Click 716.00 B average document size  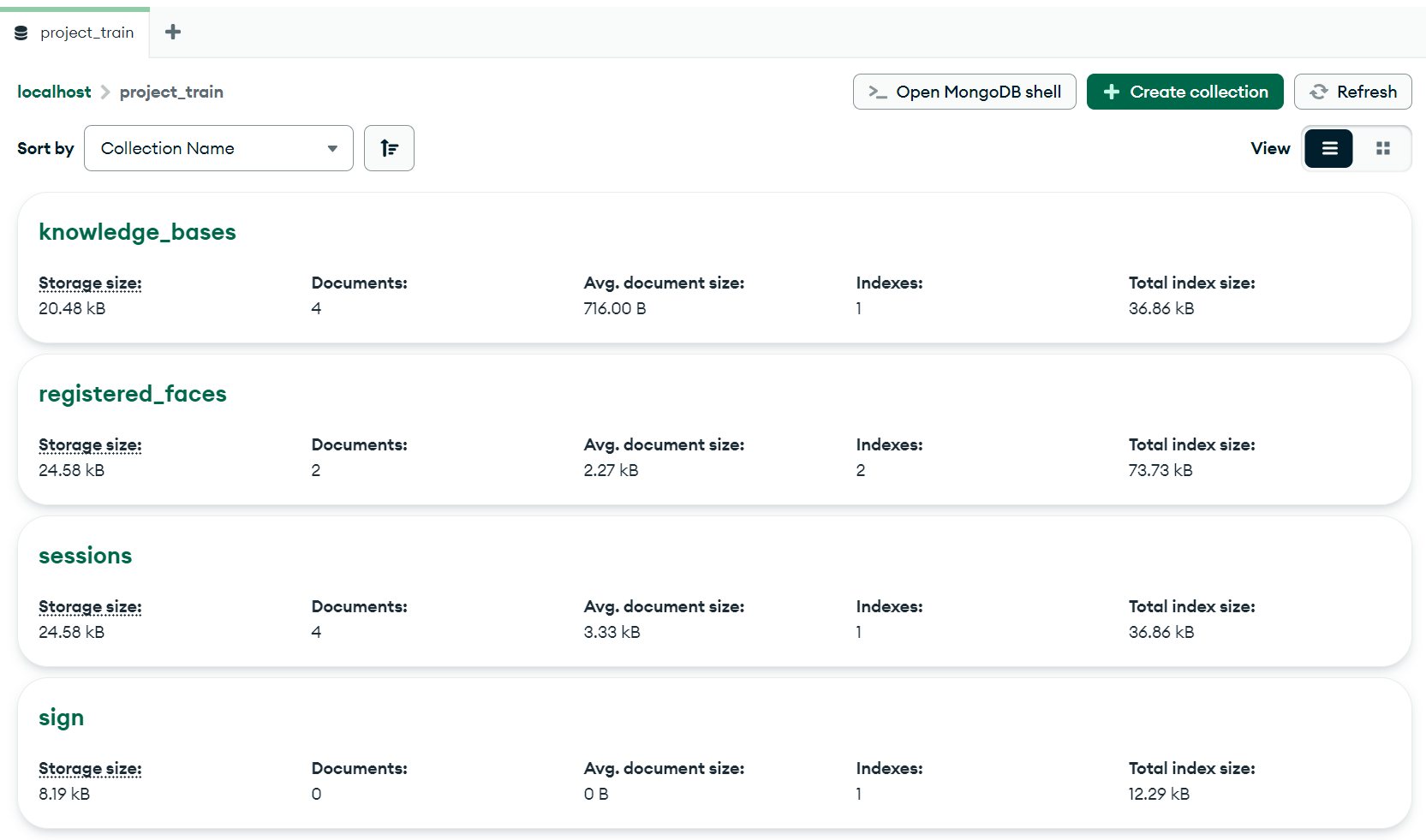point(615,308)
